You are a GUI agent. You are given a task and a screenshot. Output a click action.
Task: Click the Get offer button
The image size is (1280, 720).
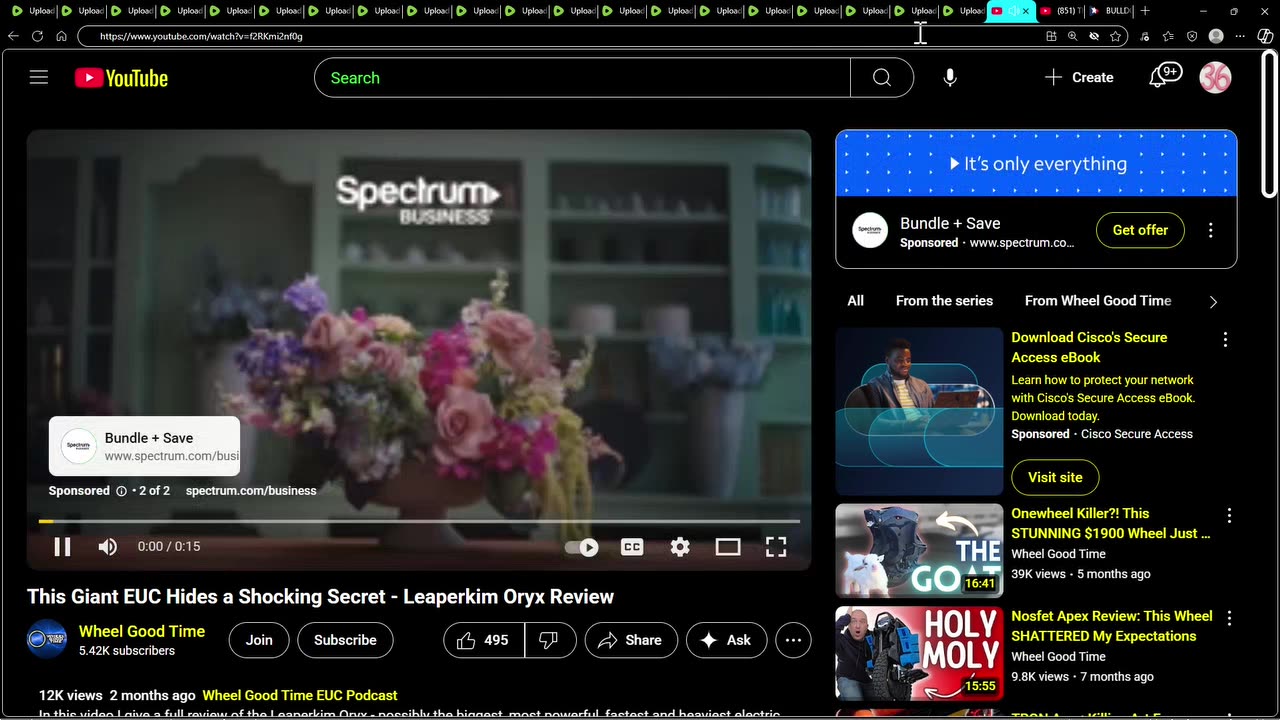(x=1140, y=230)
